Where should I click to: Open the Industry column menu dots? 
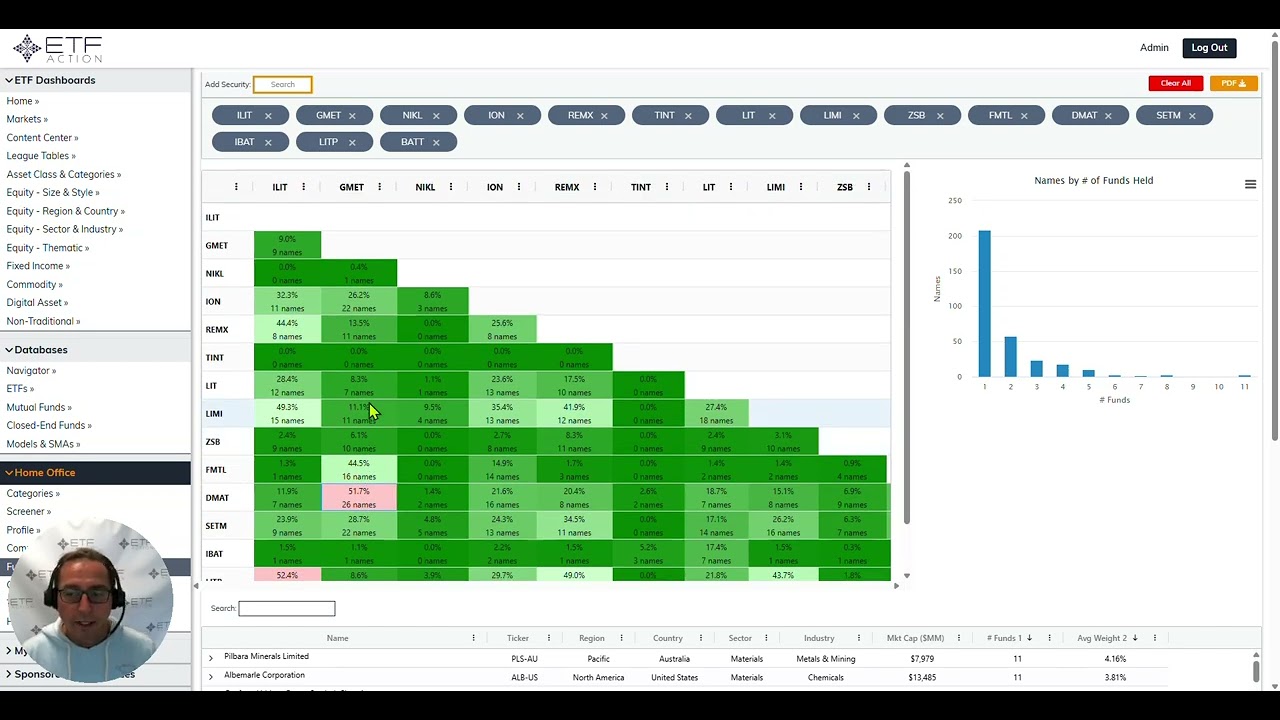click(x=859, y=638)
